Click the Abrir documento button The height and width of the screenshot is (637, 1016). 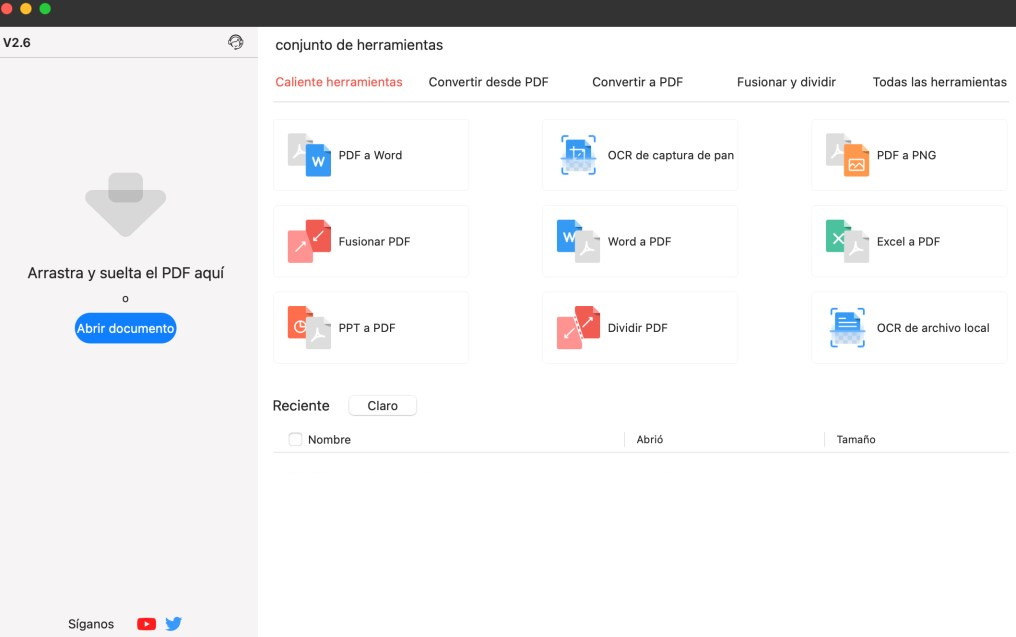(125, 328)
